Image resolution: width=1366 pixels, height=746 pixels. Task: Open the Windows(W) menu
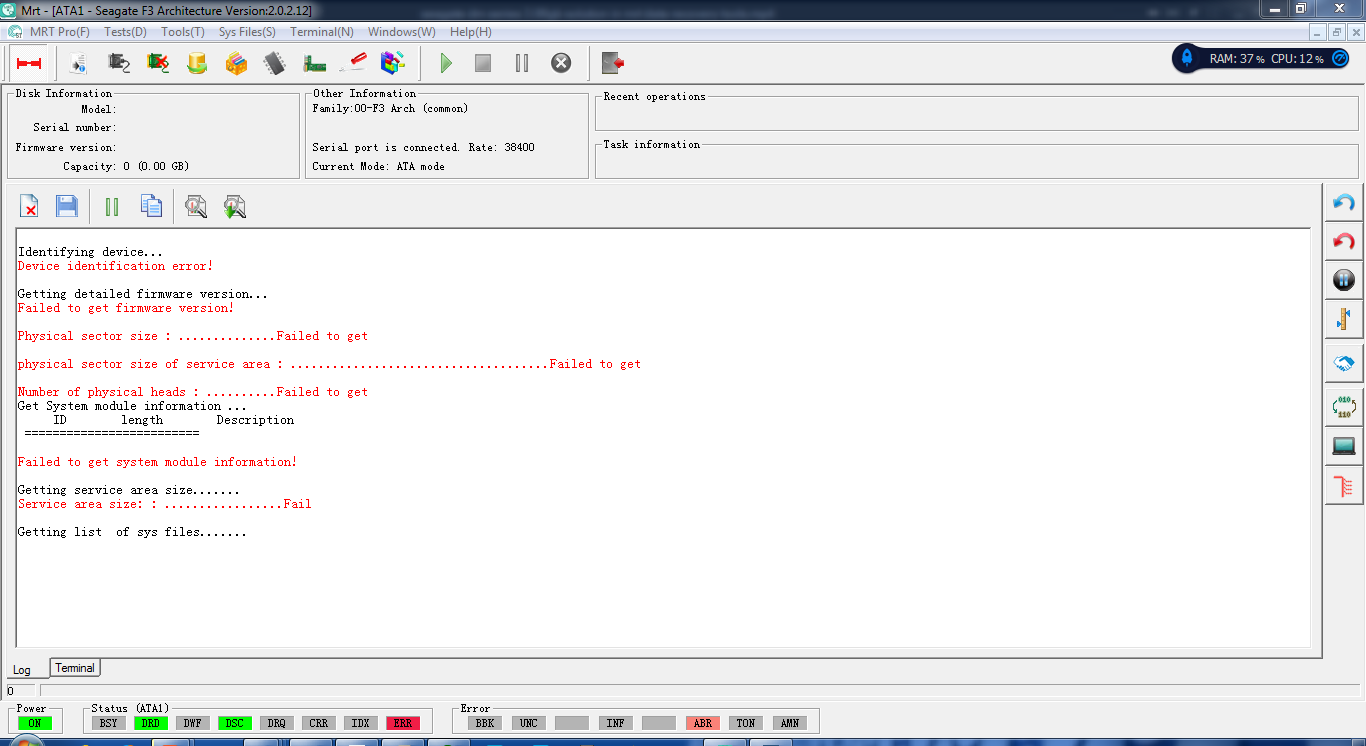[401, 32]
